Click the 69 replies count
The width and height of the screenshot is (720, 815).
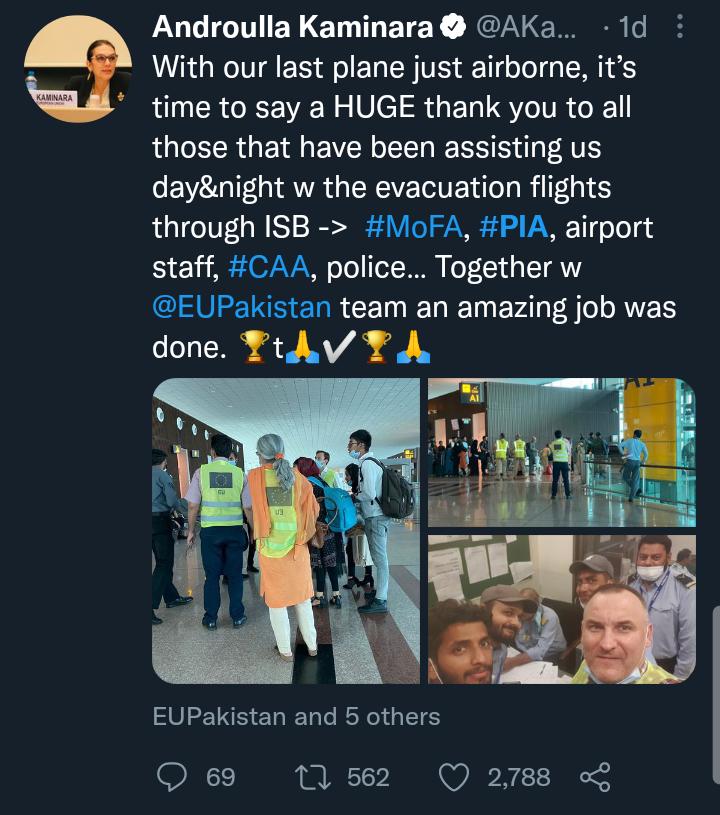click(220, 776)
